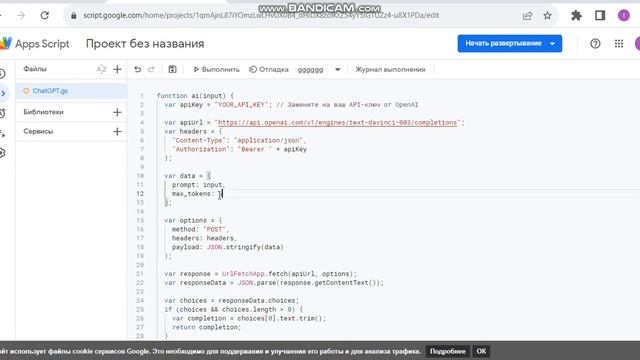
Task: Bookmark this page with the star icon
Action: pyautogui.click(x=547, y=16)
